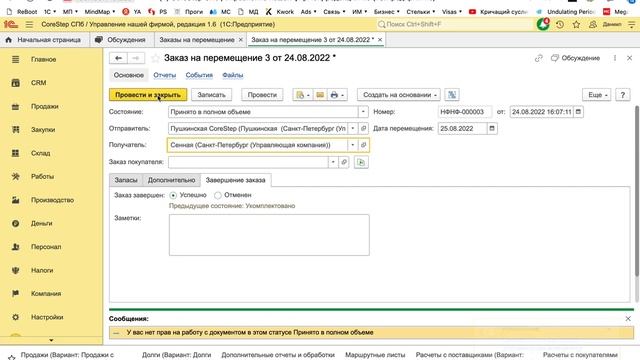
Task: Expand the Получатель dropdown arrow
Action: (x=353, y=145)
